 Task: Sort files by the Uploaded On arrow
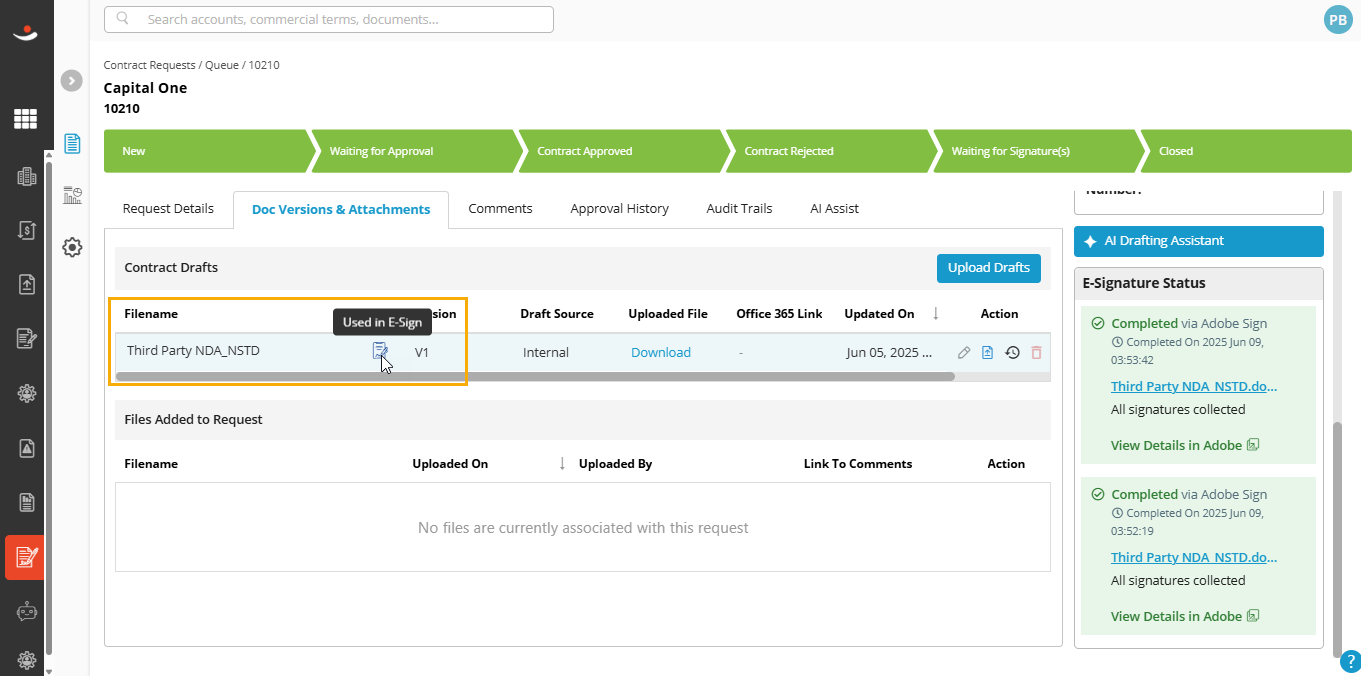click(562, 463)
